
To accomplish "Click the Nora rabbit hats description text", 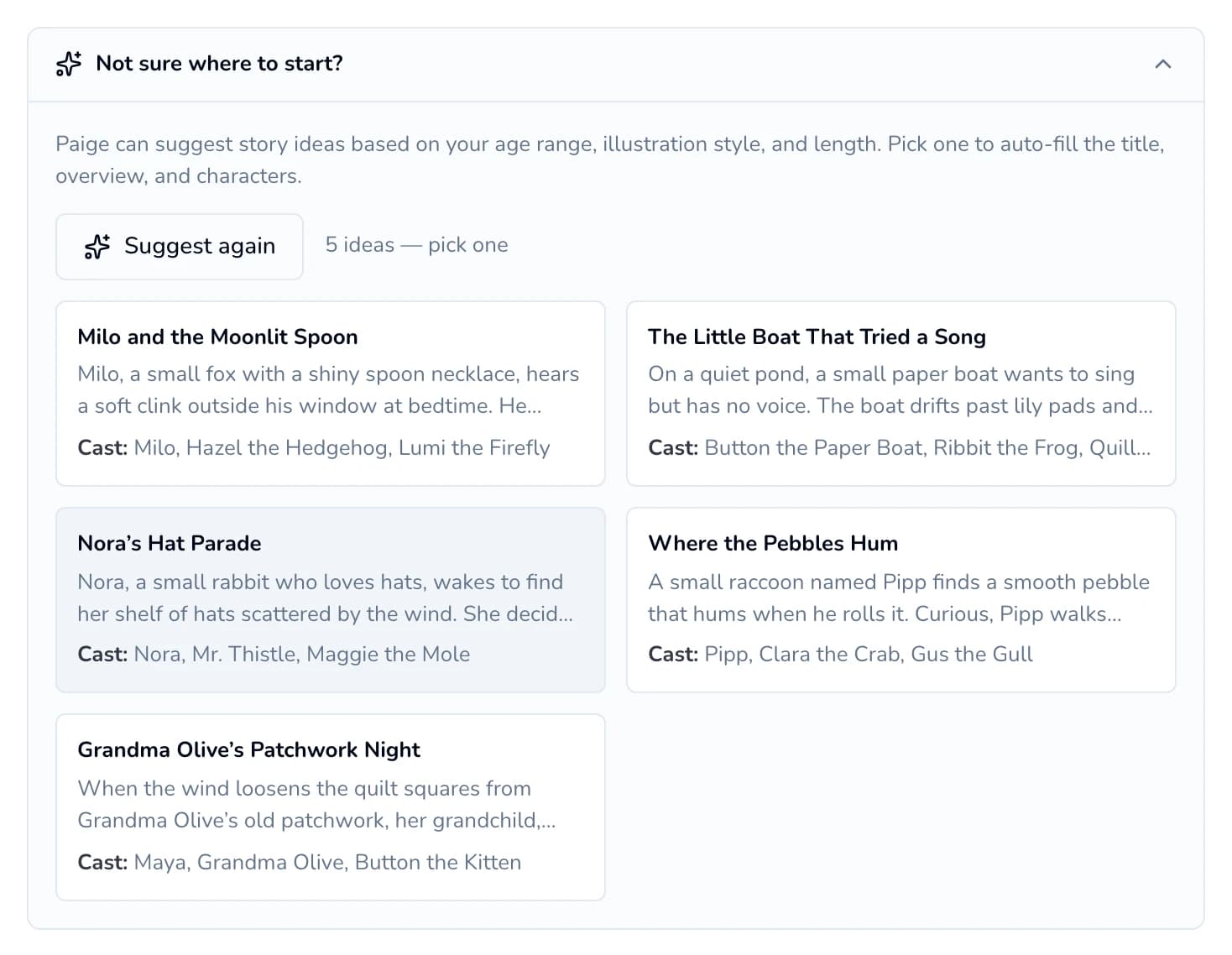I will [326, 598].
